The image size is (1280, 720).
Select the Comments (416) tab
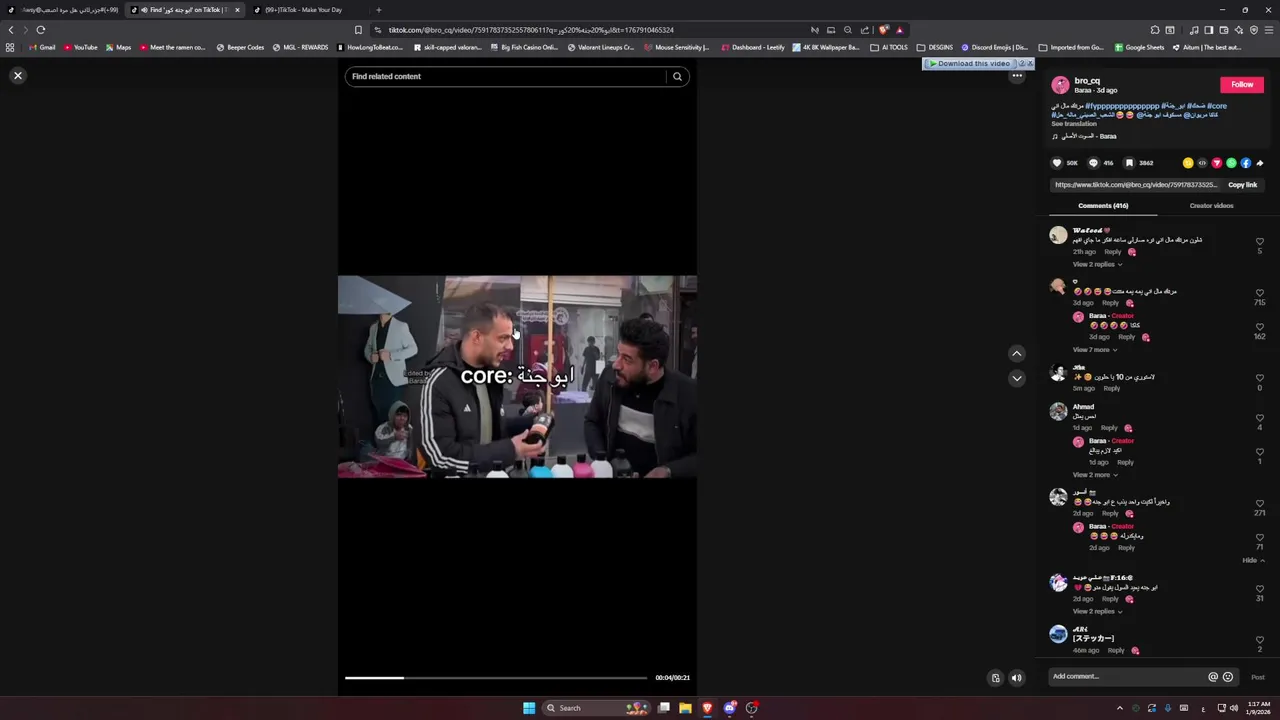coord(1103,206)
